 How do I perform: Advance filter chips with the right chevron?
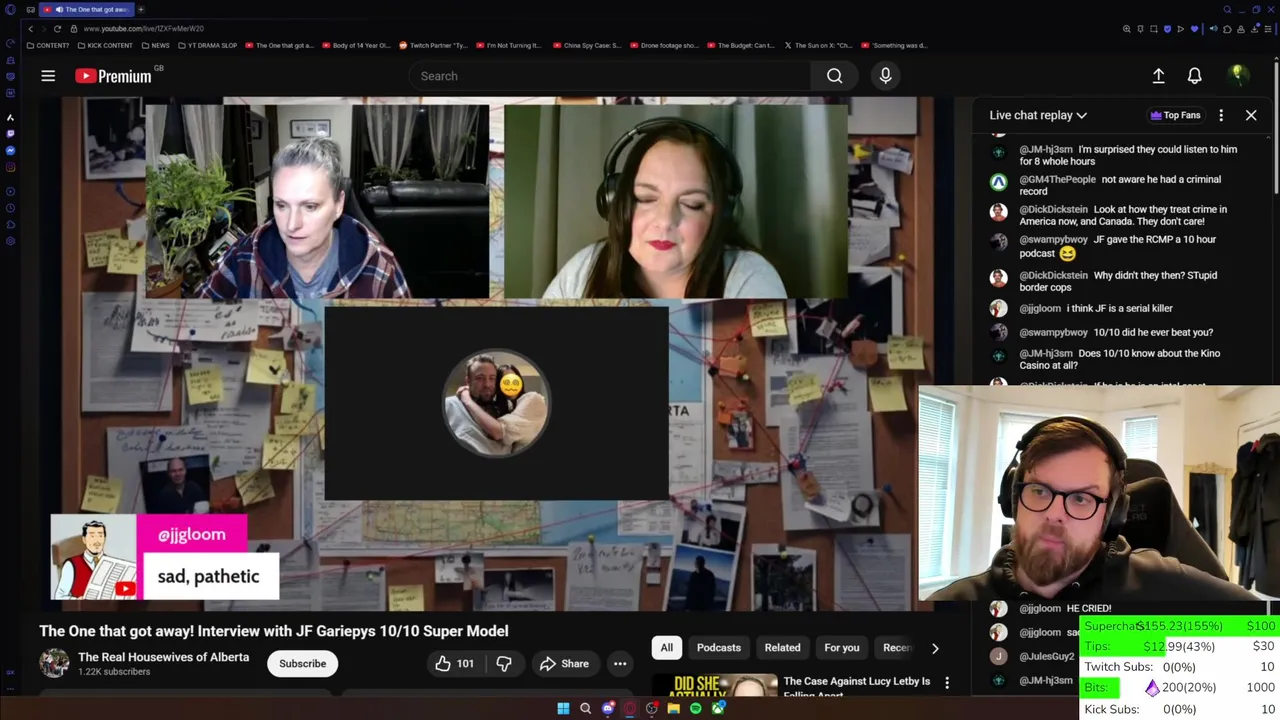(x=935, y=648)
